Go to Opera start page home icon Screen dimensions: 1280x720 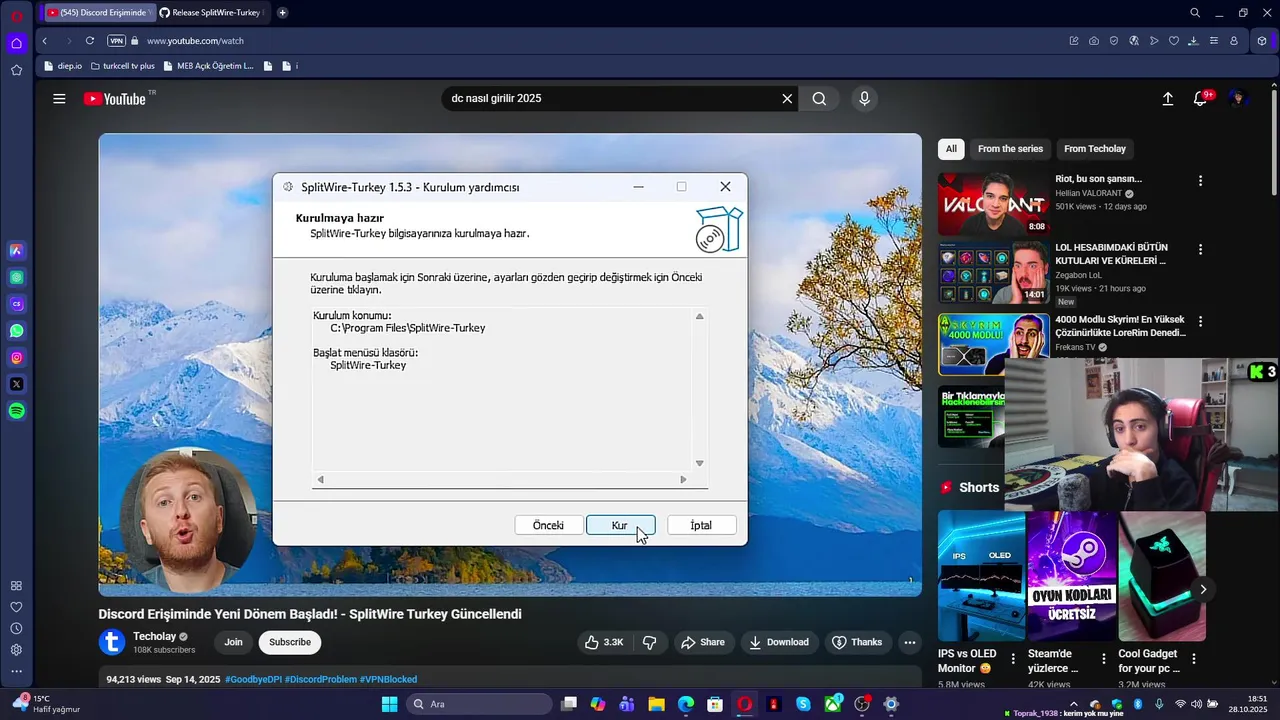point(16,43)
